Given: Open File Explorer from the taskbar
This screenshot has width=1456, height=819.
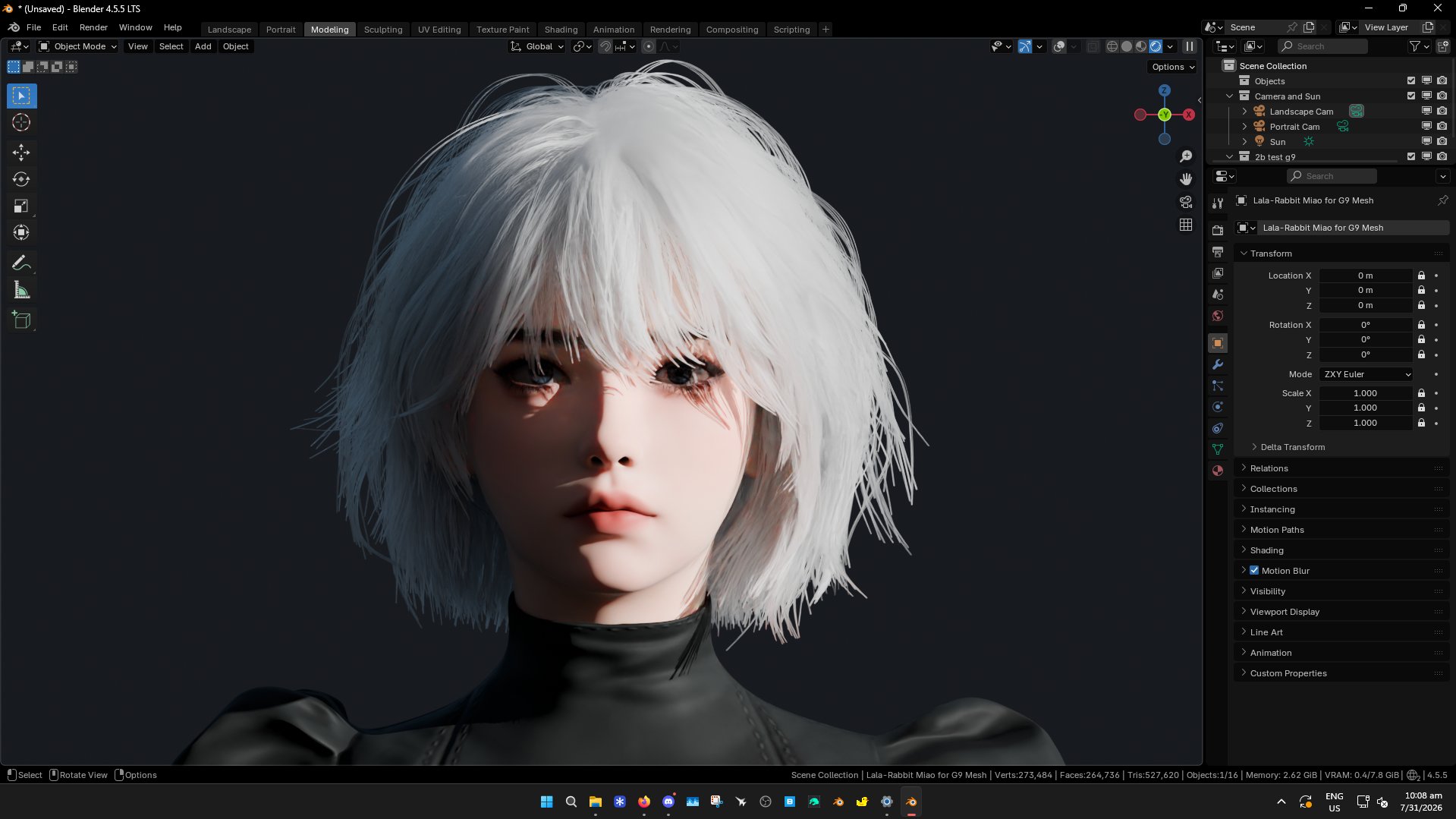Looking at the screenshot, I should (x=596, y=802).
